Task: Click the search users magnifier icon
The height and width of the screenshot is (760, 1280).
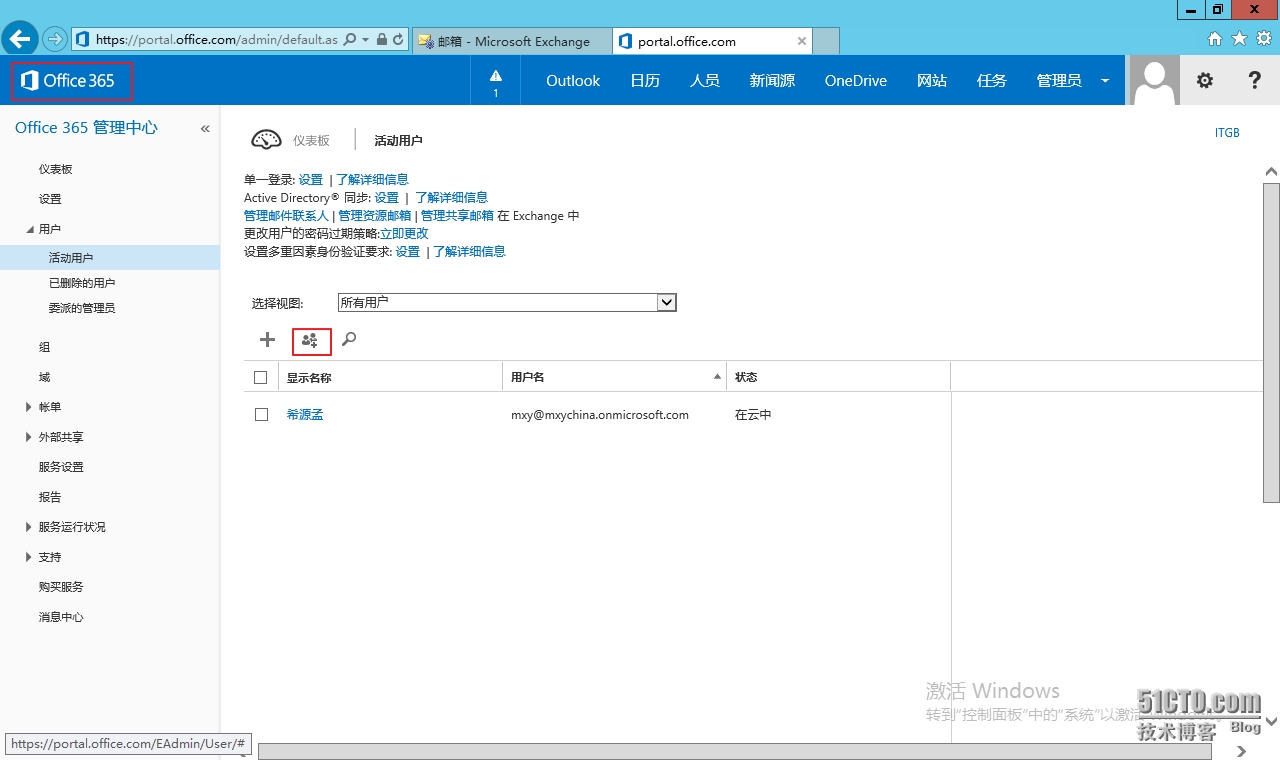Action: coord(349,340)
